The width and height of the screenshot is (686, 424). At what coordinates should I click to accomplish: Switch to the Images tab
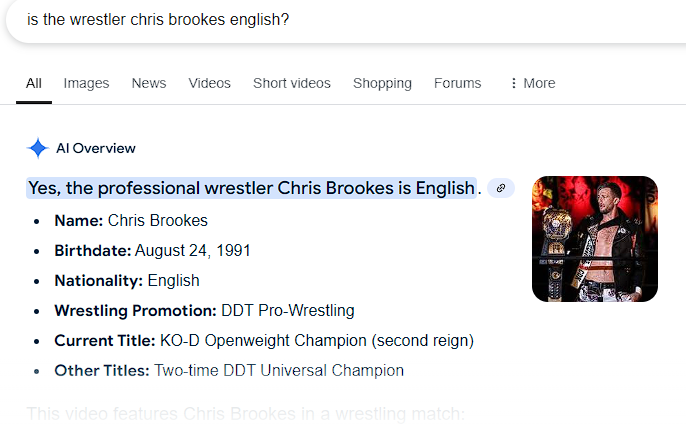click(86, 83)
